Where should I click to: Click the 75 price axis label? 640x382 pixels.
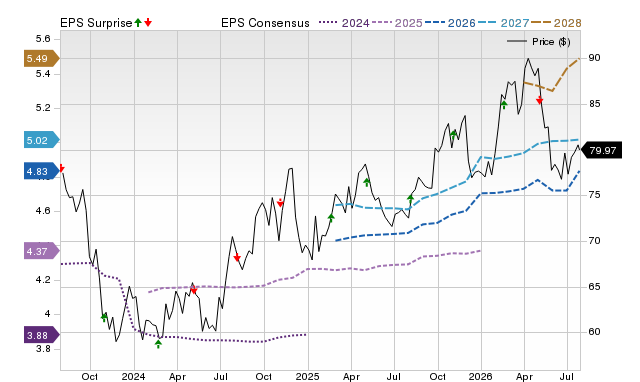(x=594, y=195)
